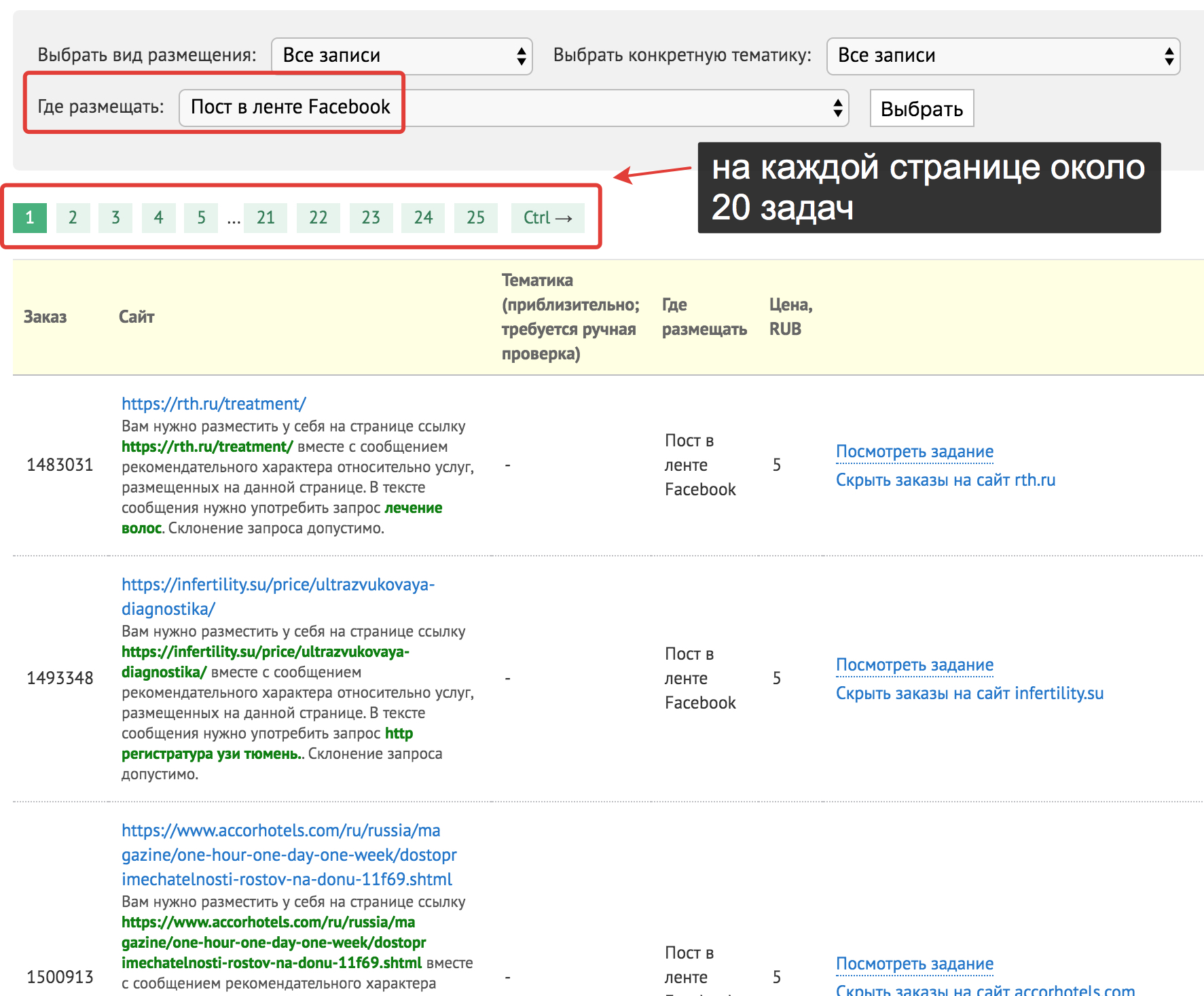Click order number 1500913

pyautogui.click(x=60, y=978)
